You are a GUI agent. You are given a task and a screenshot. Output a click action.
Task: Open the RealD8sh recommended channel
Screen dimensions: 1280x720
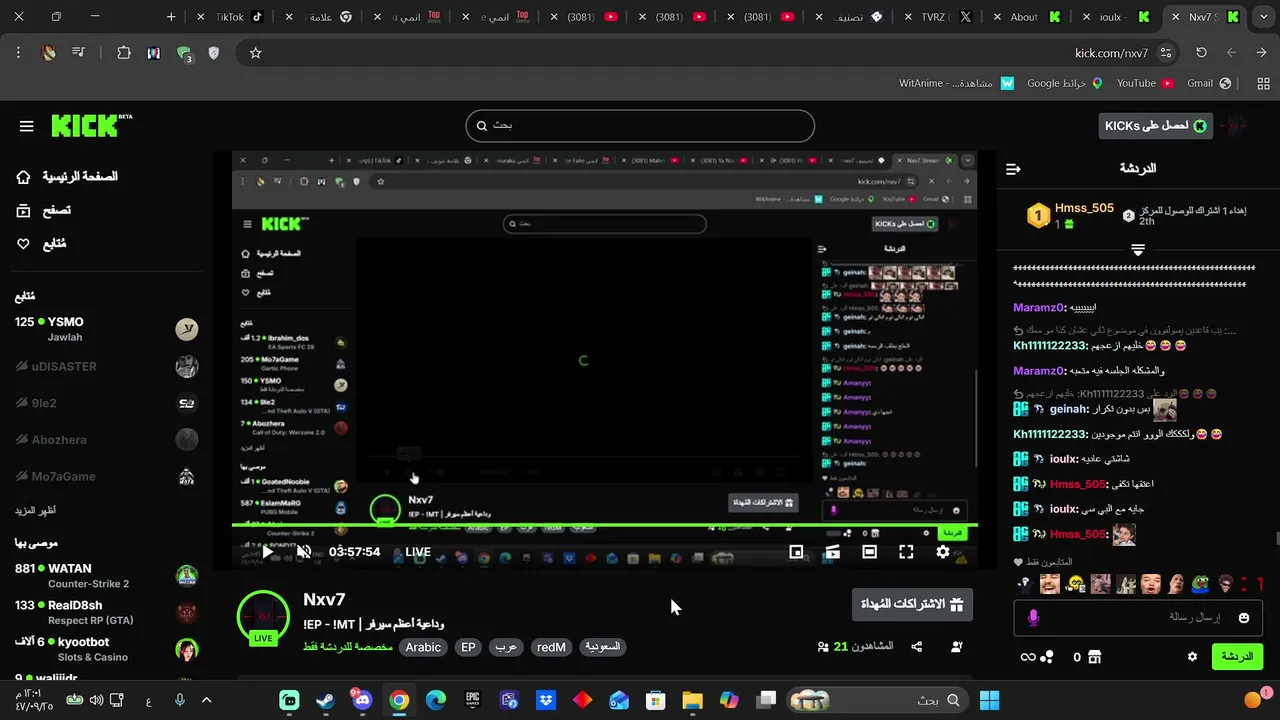[x=106, y=612]
